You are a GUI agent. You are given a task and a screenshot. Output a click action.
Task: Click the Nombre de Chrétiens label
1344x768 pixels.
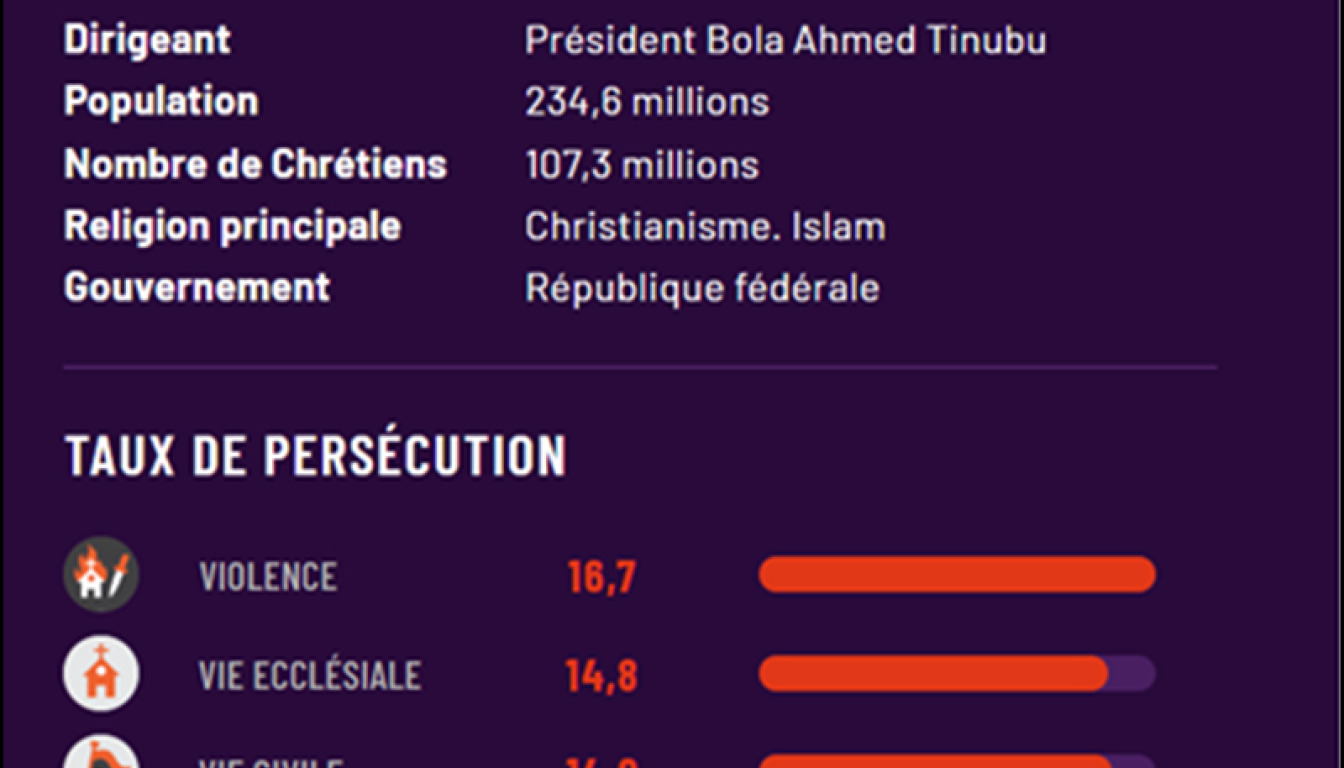click(255, 165)
